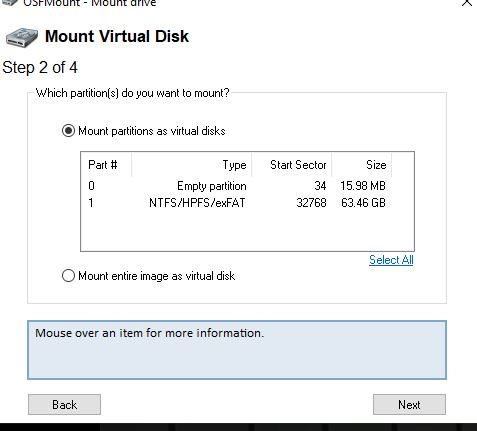Viewport: 477px width, 431px height.
Task: Close the OSFMount dialog window
Action: [x=467, y=3]
